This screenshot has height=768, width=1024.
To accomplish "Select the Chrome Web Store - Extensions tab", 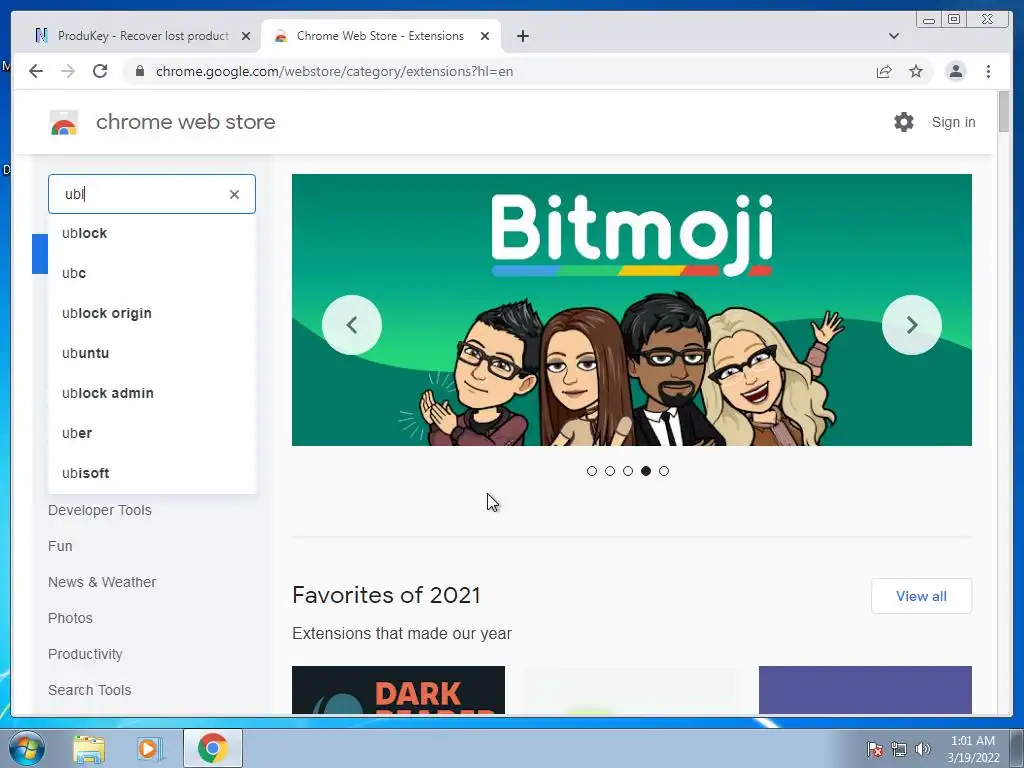I will (382, 36).
